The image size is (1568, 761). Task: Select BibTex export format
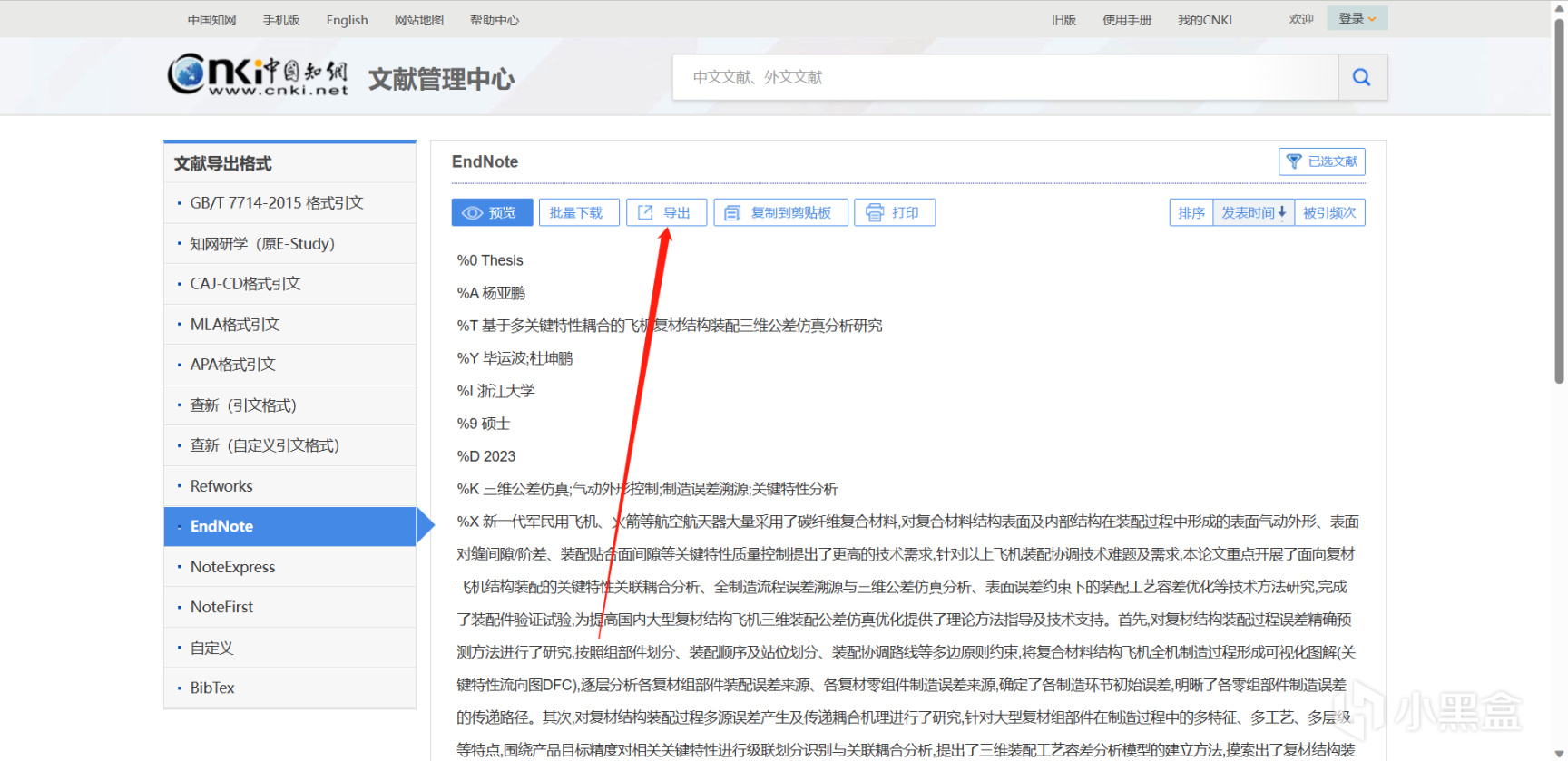point(290,688)
